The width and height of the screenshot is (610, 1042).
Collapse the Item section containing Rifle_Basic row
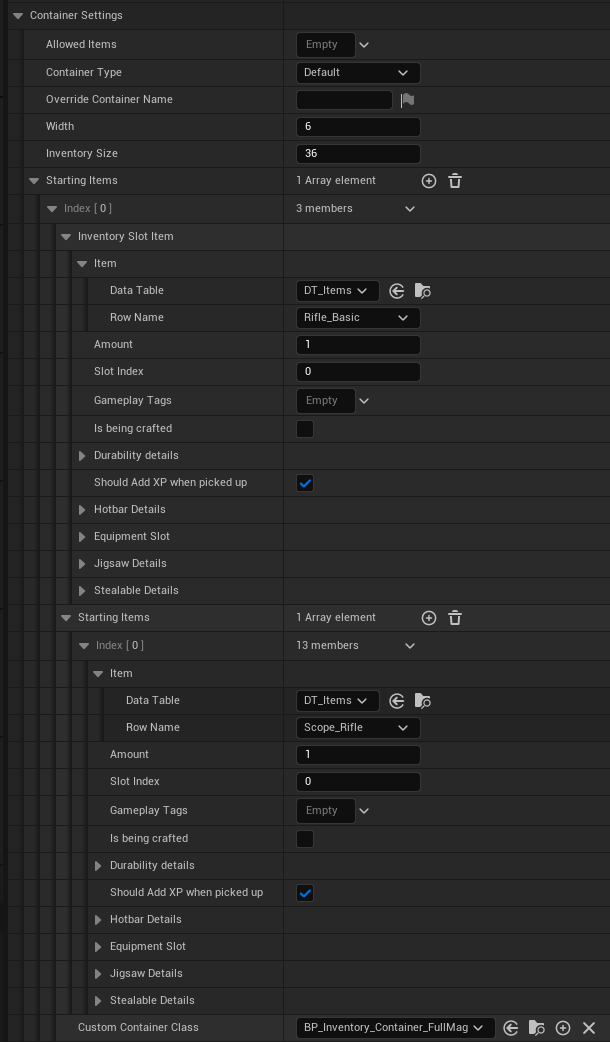tap(82, 264)
